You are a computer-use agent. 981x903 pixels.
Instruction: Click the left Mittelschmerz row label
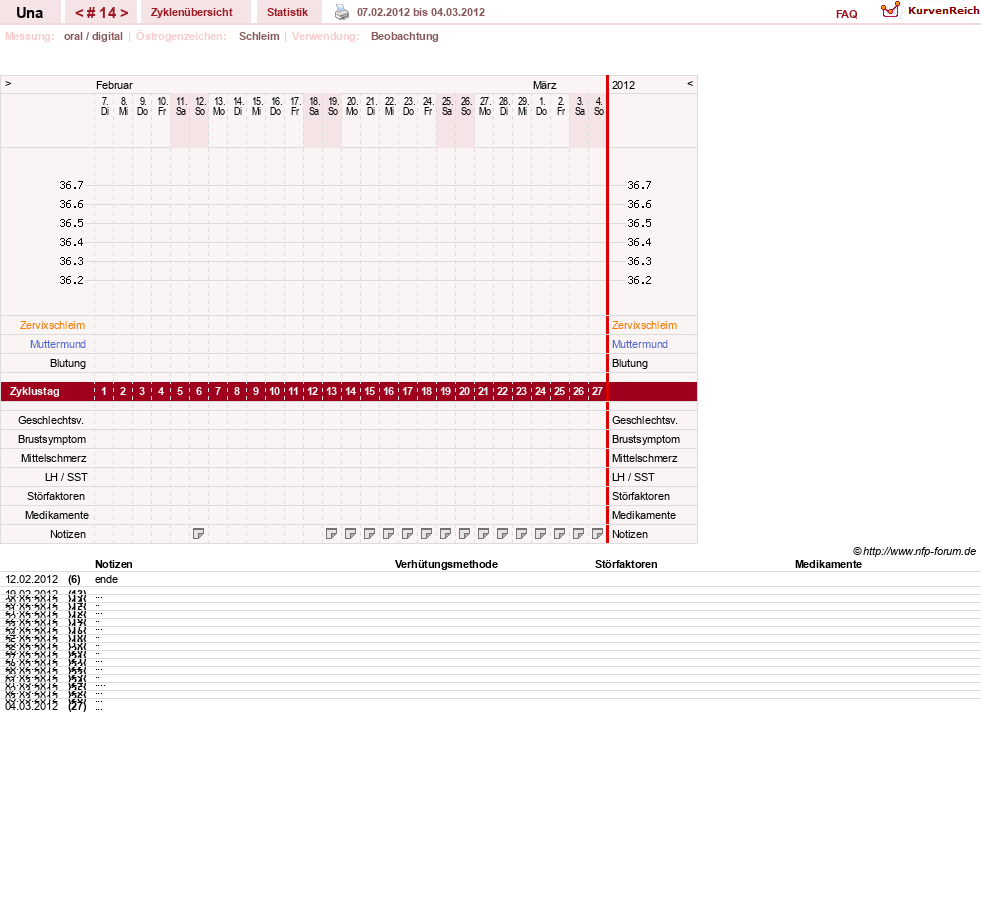coord(53,458)
